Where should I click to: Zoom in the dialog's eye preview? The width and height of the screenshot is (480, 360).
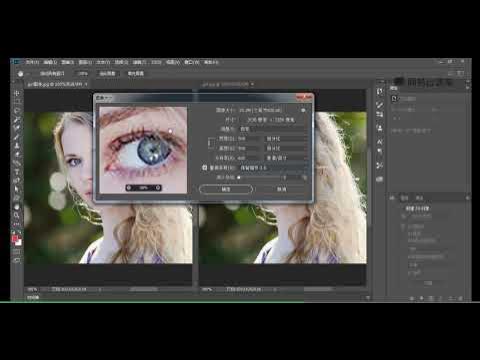click(158, 188)
